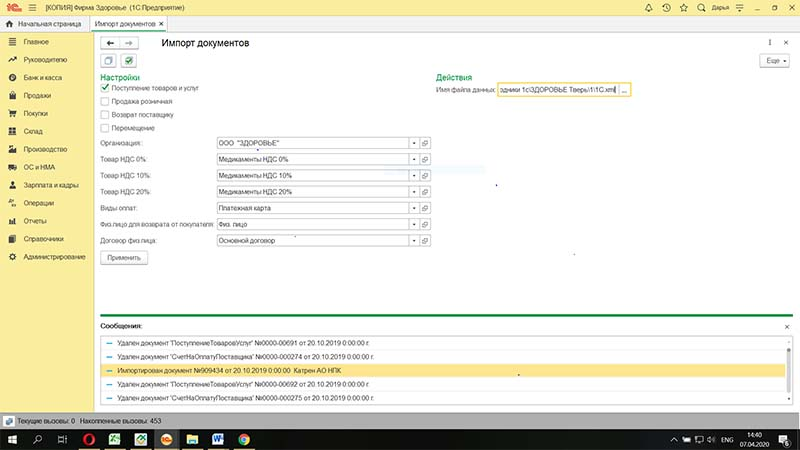
Task: Open Google Chrome from the taskbar
Action: [243, 438]
